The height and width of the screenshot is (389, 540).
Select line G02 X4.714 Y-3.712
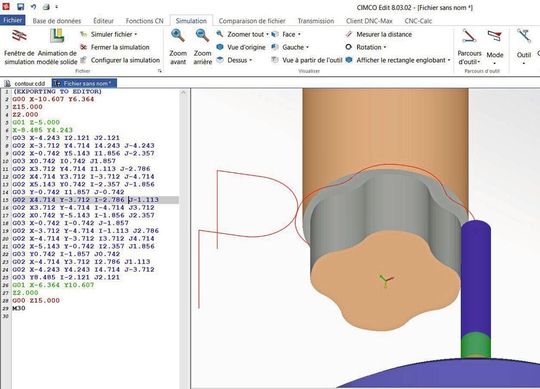pyautogui.click(x=85, y=200)
